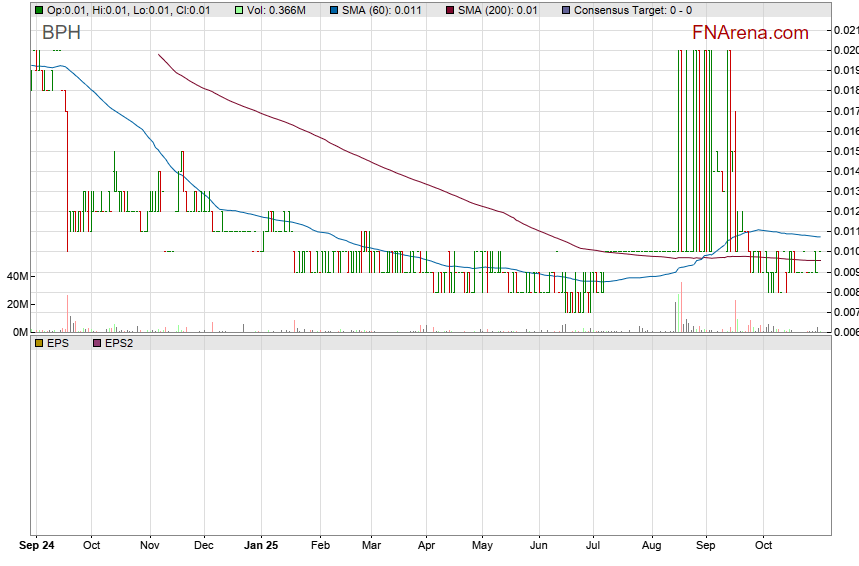Open the FNArena.com watermark link
The width and height of the screenshot is (859, 566).
pyautogui.click(x=750, y=33)
